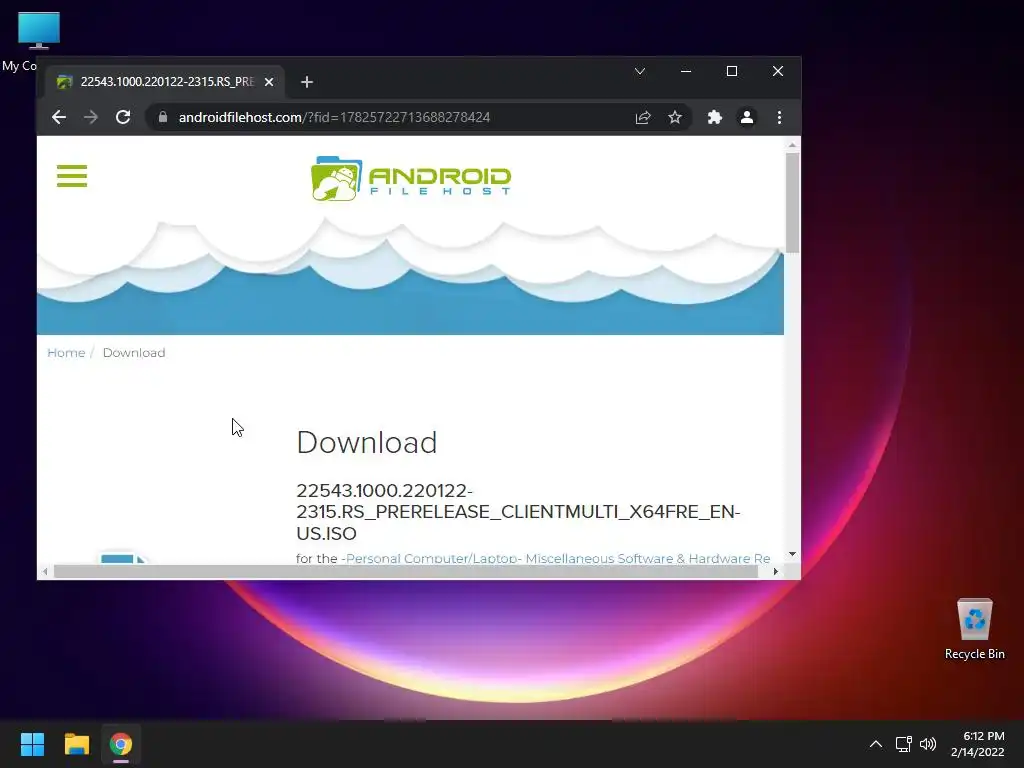Click the Chrome taskbar icon

[121, 744]
